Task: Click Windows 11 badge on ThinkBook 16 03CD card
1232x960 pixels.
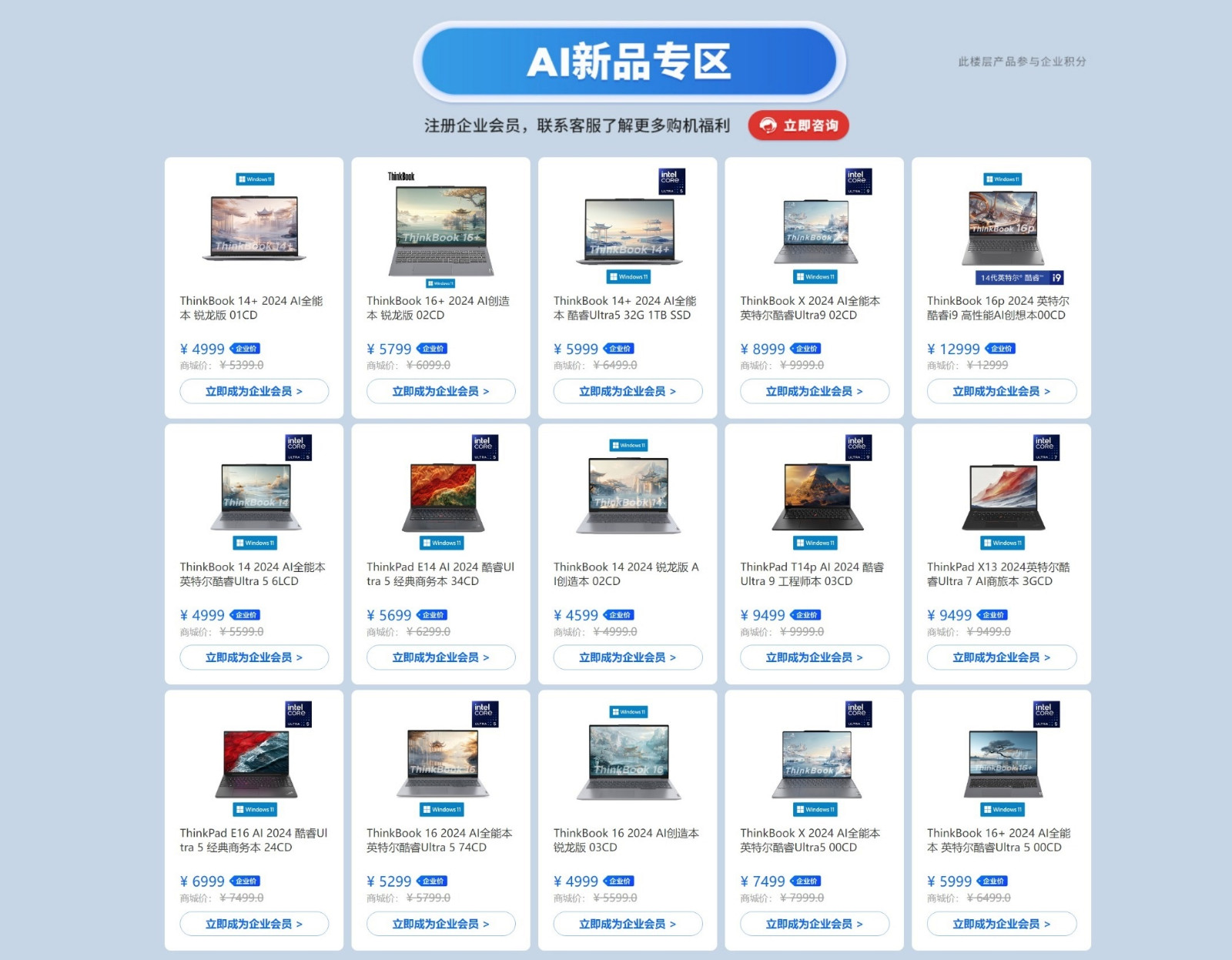Action: (x=629, y=712)
